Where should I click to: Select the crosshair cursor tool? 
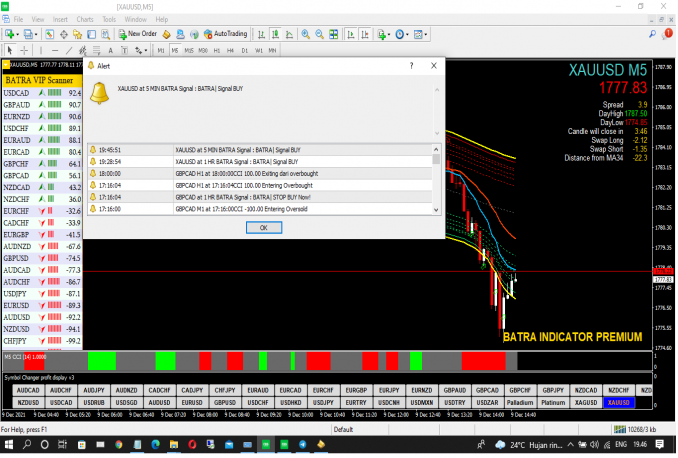26,49
